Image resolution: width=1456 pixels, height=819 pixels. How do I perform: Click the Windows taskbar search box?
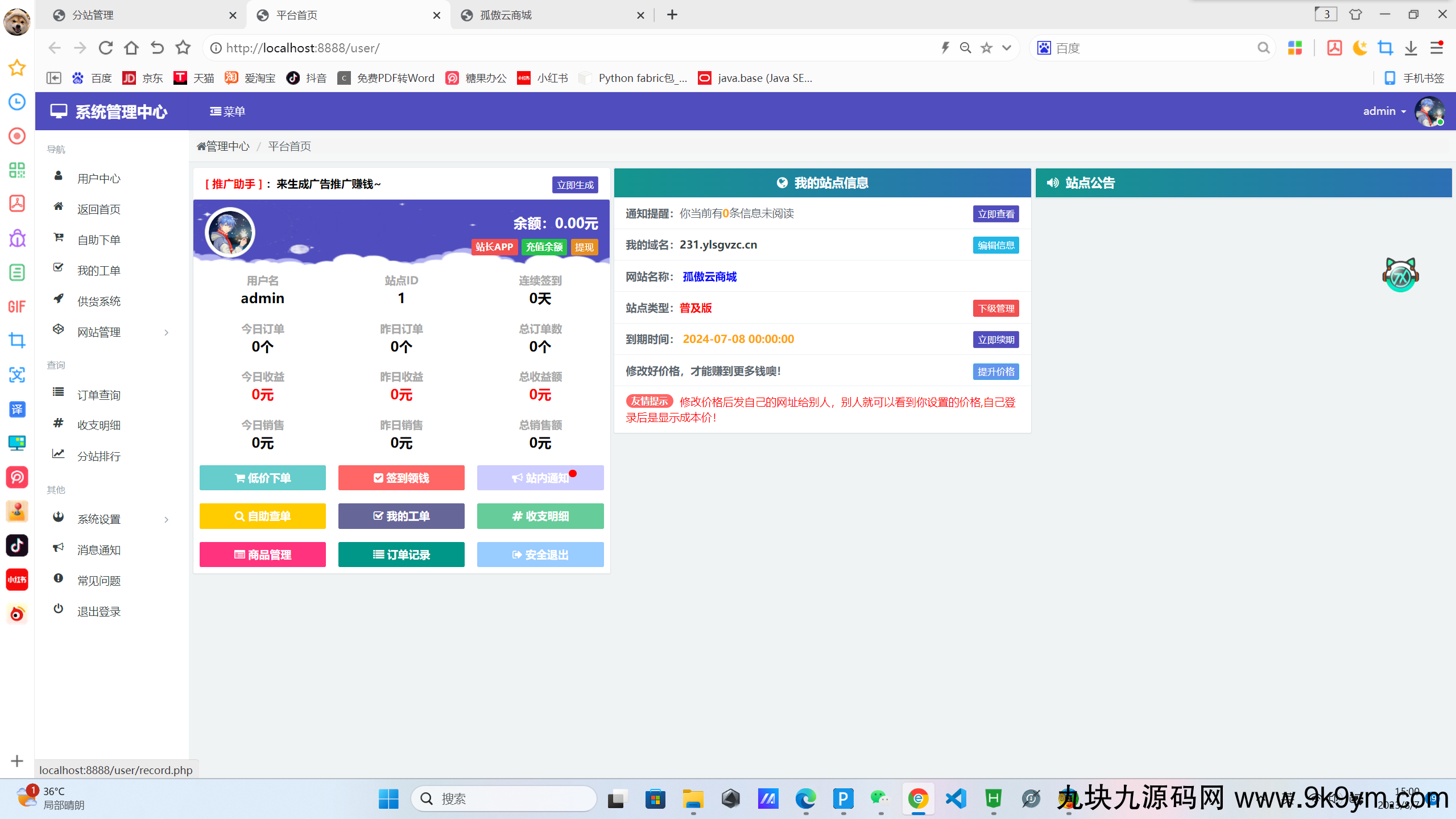[503, 799]
